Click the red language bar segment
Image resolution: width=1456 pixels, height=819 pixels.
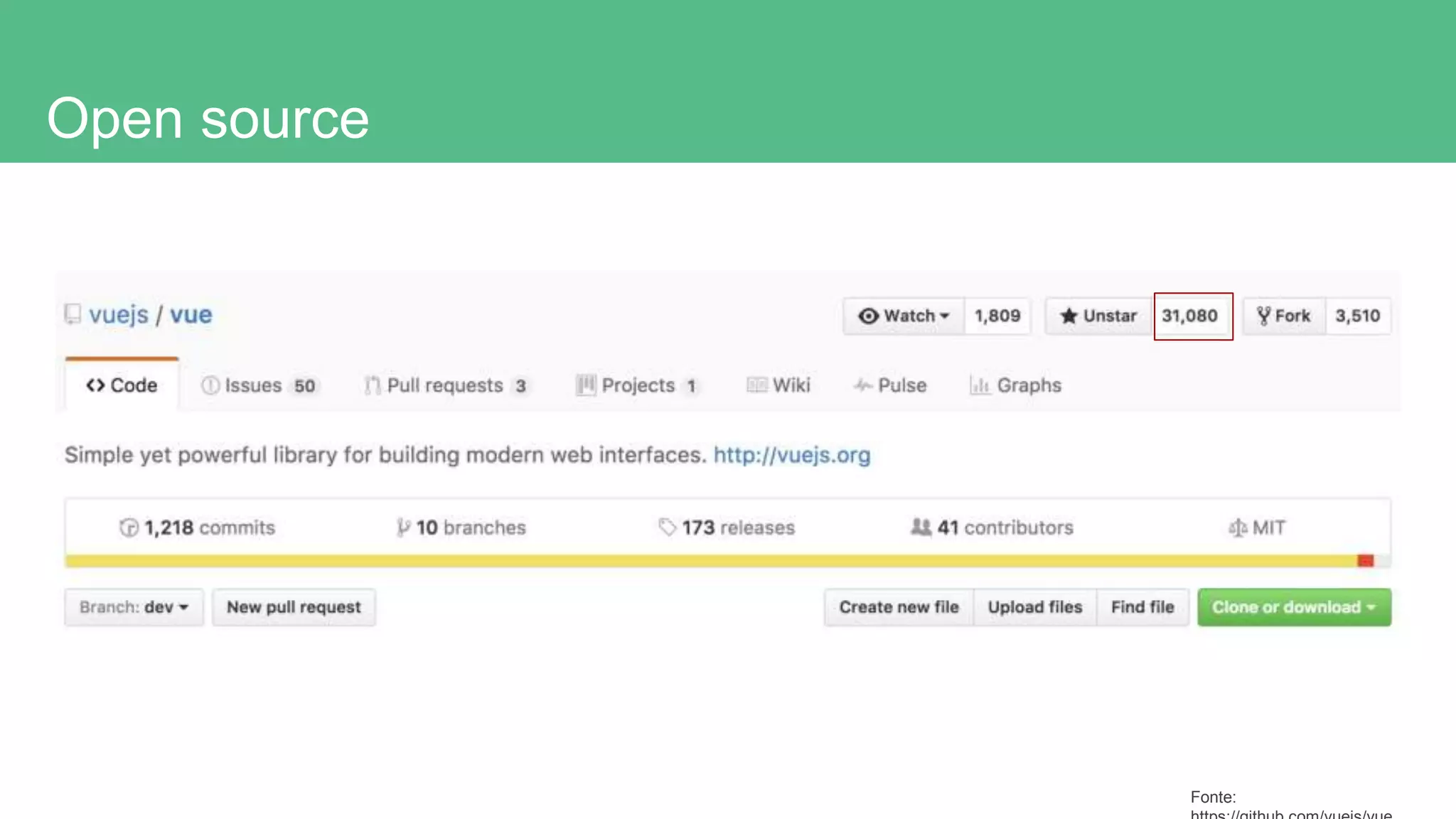point(1365,561)
